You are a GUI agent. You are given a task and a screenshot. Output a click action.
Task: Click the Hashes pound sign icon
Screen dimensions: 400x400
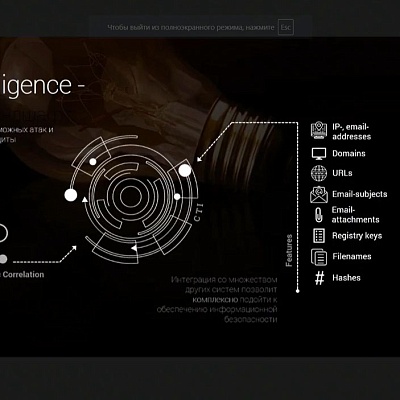(x=319, y=278)
